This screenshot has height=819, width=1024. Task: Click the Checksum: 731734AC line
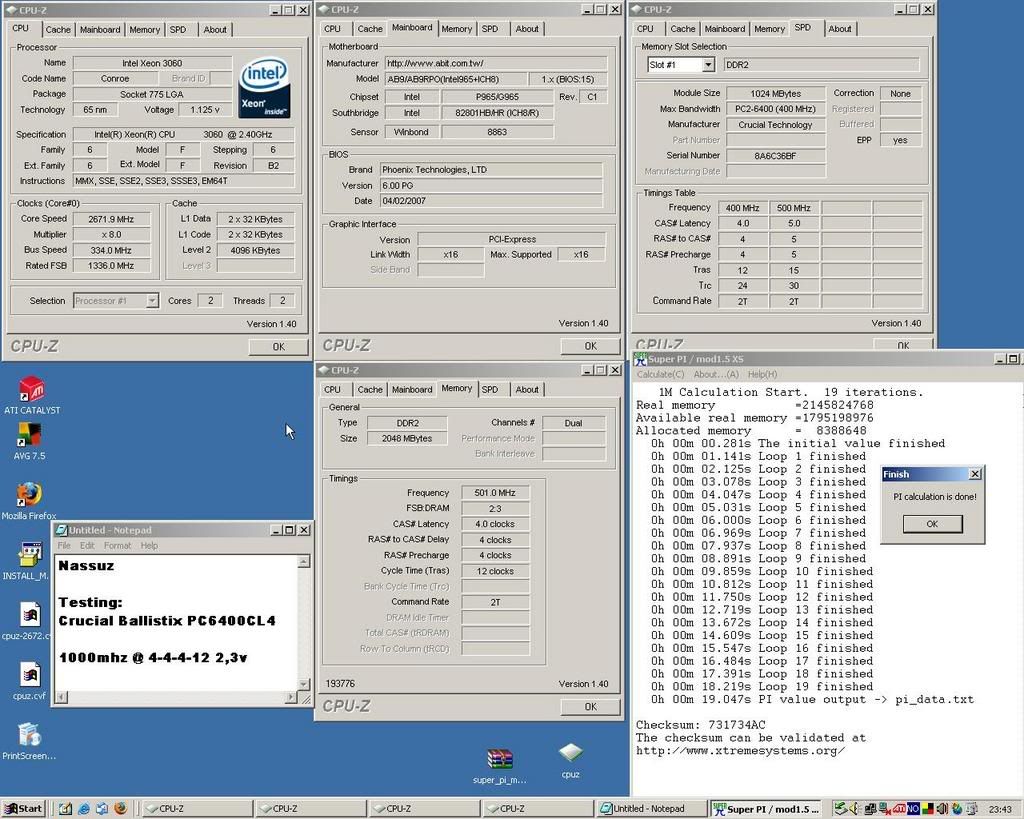click(x=701, y=725)
